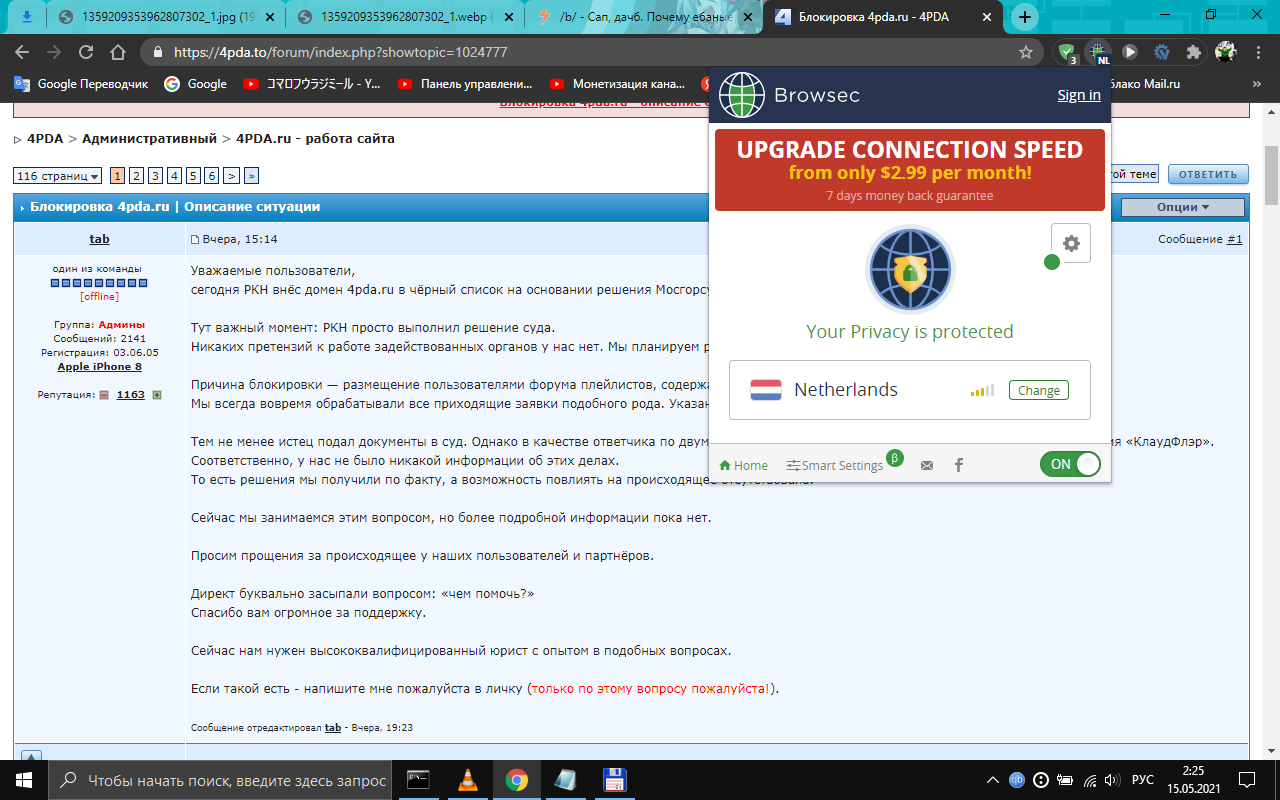Open the Chrome extensions puzzle icon
Image resolution: width=1280 pixels, height=800 pixels.
tap(1193, 52)
